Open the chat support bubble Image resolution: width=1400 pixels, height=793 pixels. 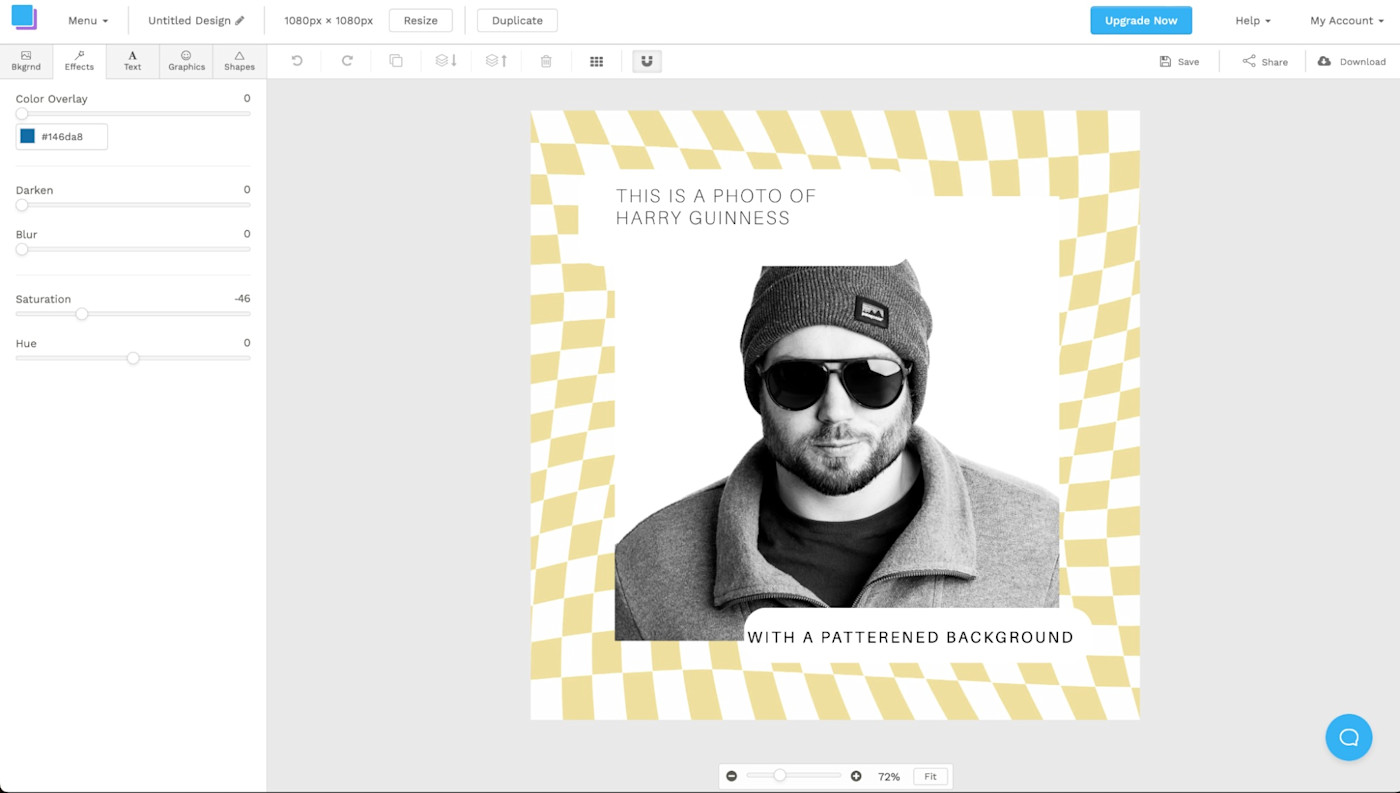1349,737
